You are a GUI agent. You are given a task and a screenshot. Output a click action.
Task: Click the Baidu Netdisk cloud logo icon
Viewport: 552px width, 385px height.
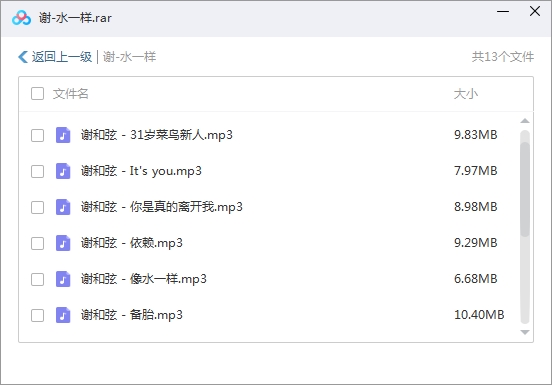(21, 18)
